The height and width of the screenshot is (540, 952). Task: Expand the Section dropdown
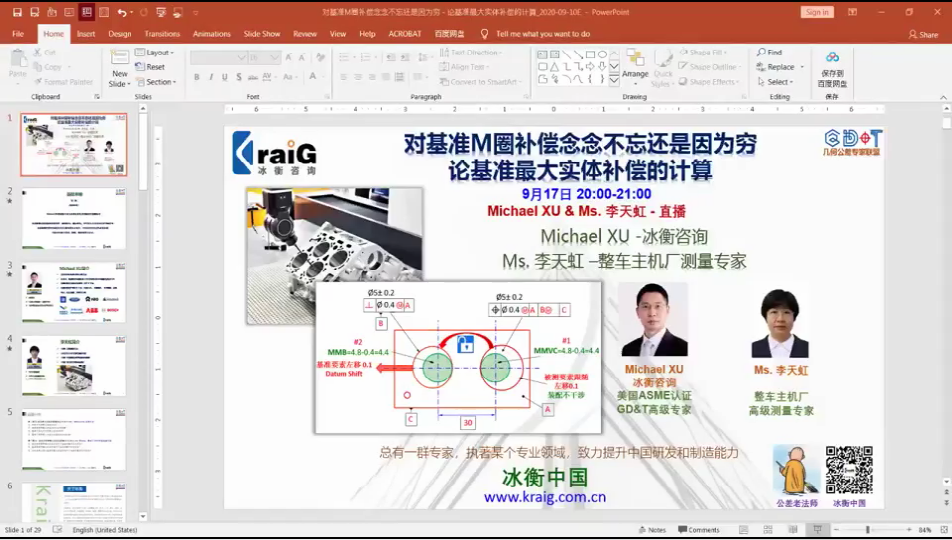[156, 81]
